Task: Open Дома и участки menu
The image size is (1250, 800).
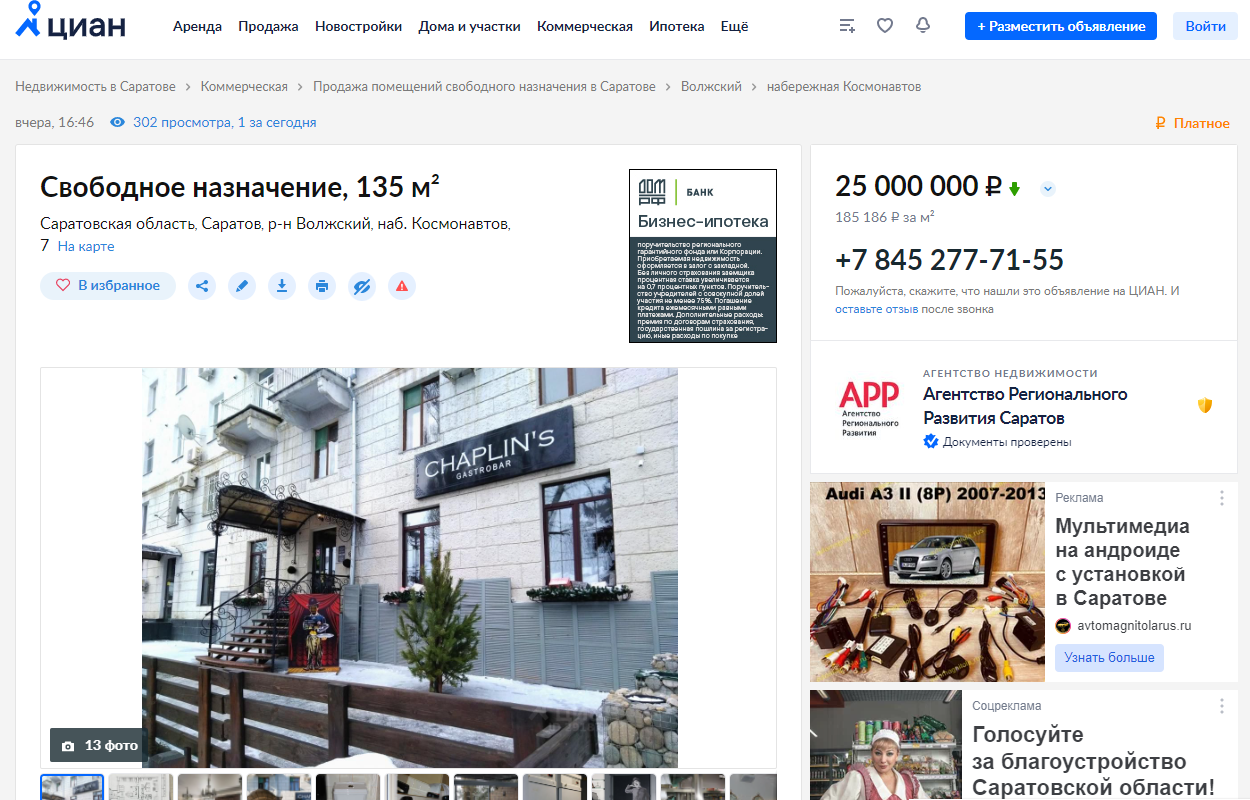Action: point(469,27)
